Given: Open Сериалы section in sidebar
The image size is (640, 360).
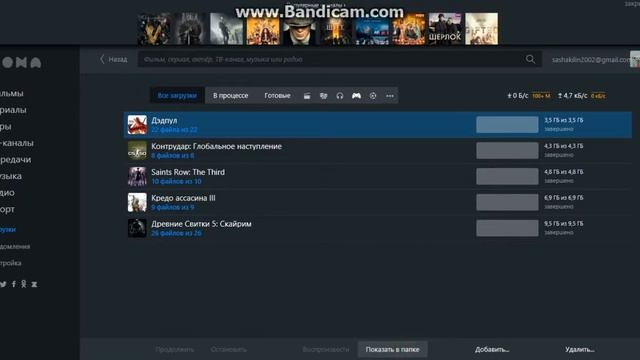Looking at the screenshot, I should (x=13, y=110).
